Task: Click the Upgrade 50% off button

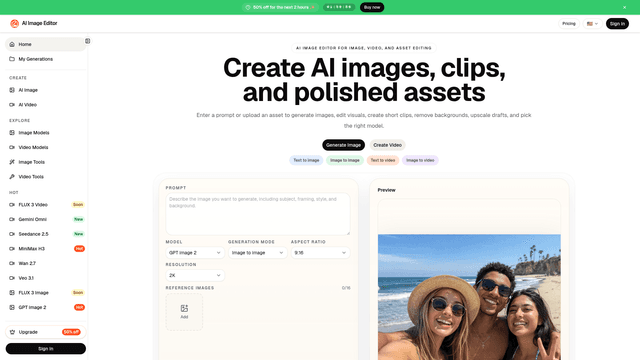Action: click(46, 332)
